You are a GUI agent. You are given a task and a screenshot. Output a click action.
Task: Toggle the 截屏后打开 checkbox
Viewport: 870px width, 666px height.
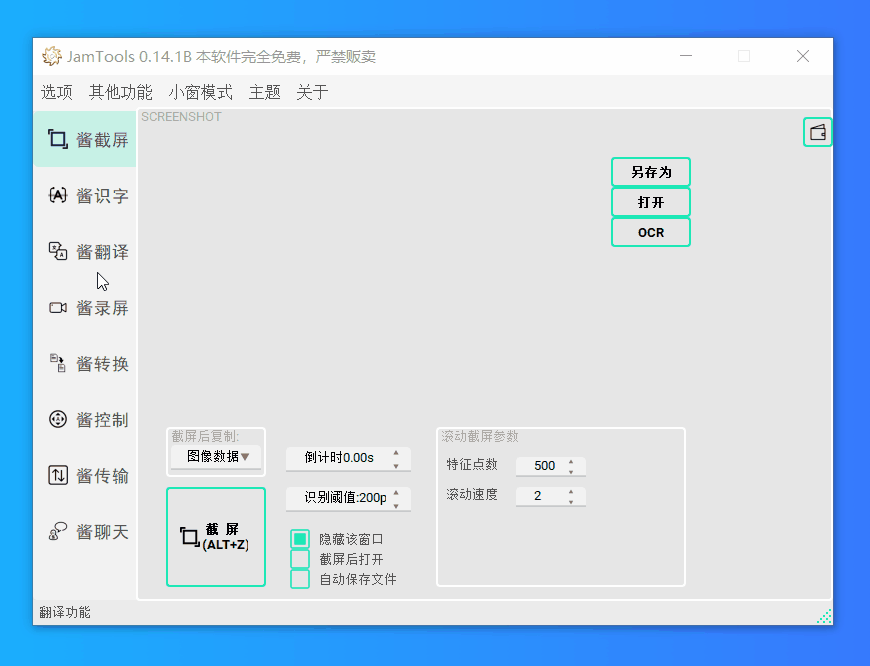pos(300,559)
